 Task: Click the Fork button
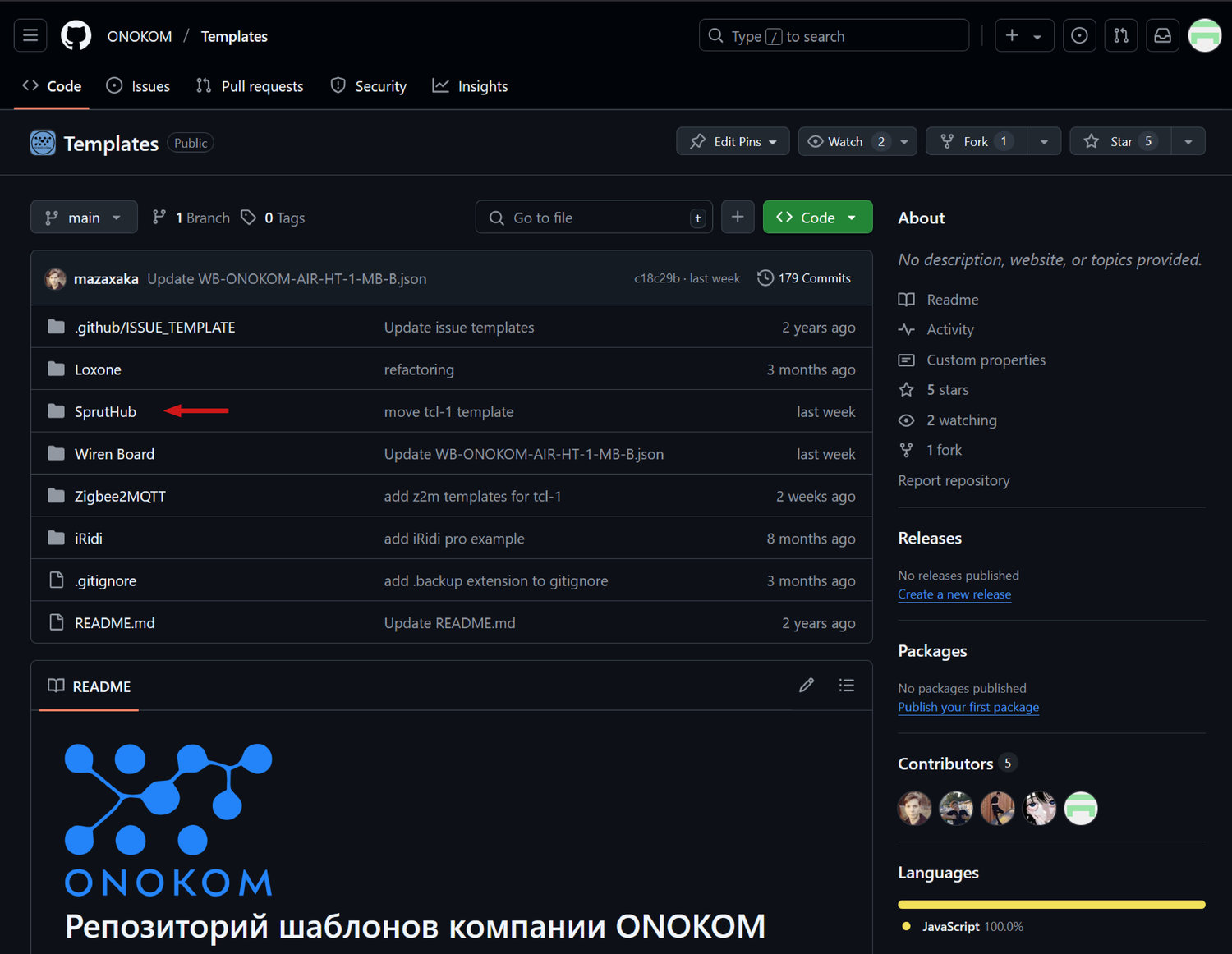click(x=977, y=141)
